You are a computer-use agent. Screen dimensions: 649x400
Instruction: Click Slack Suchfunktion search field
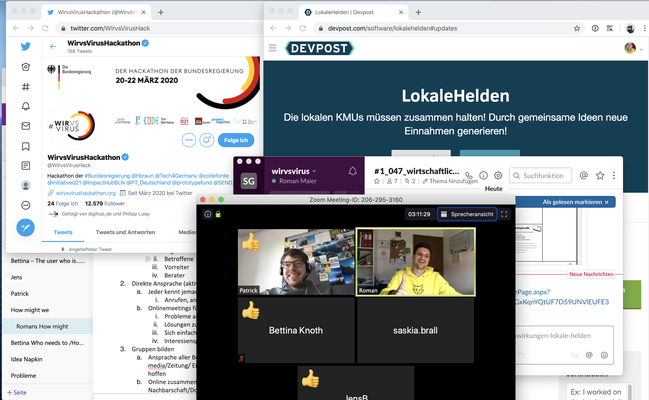coord(540,176)
